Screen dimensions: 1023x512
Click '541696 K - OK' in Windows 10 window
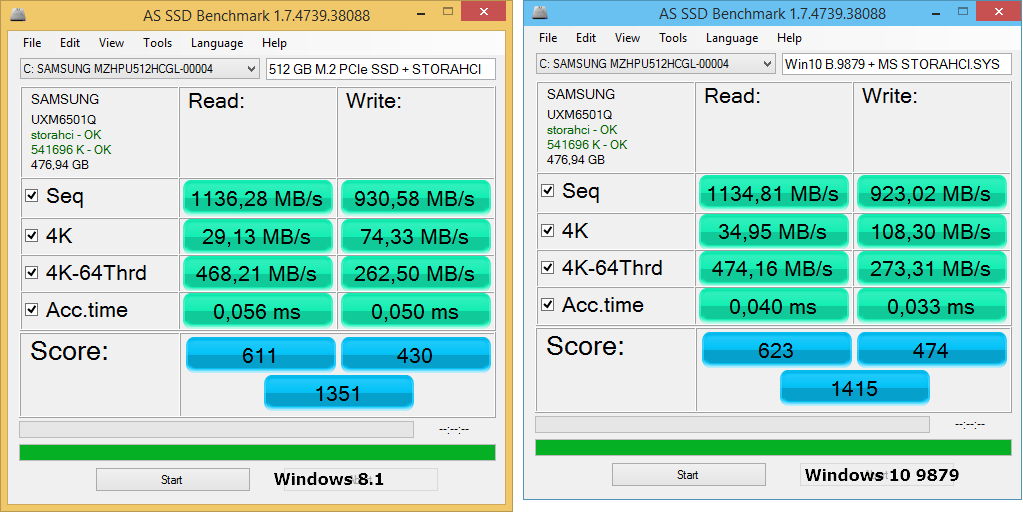(587, 145)
